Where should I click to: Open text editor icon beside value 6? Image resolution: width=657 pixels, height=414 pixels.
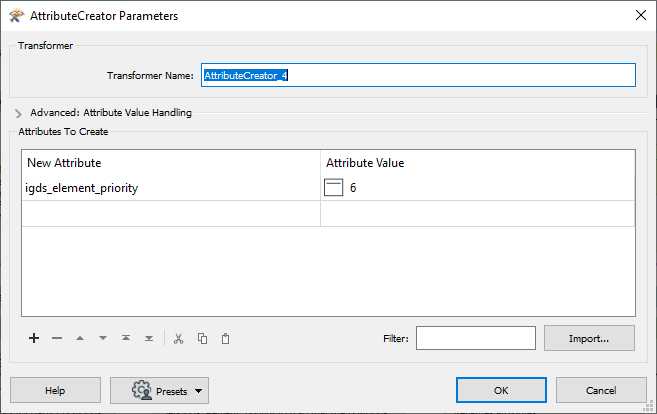[334, 187]
